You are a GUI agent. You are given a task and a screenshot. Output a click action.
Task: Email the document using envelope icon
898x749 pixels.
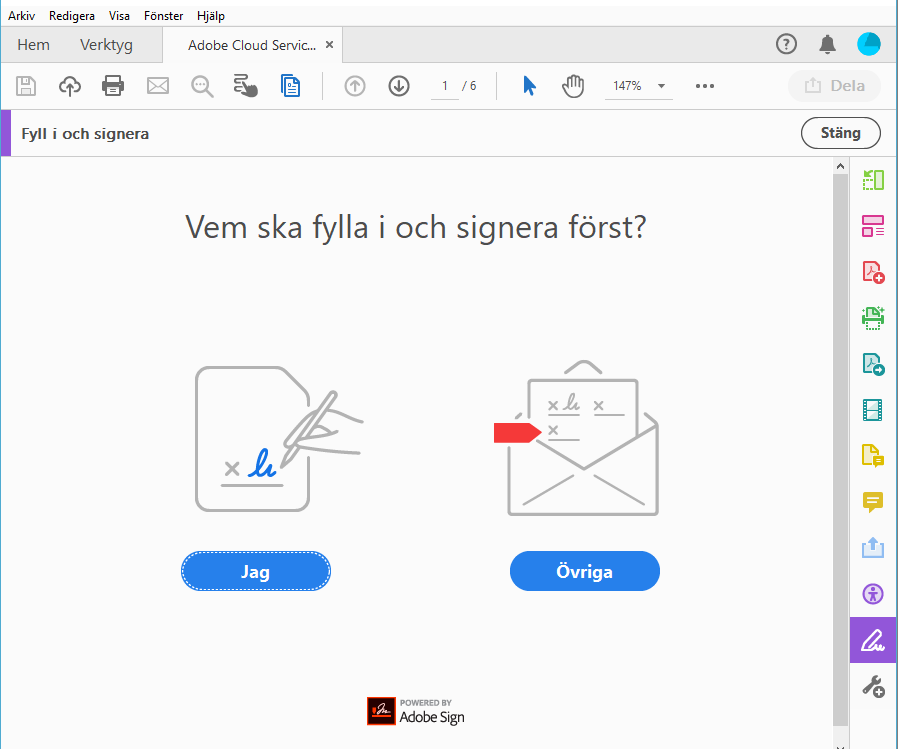[x=157, y=86]
